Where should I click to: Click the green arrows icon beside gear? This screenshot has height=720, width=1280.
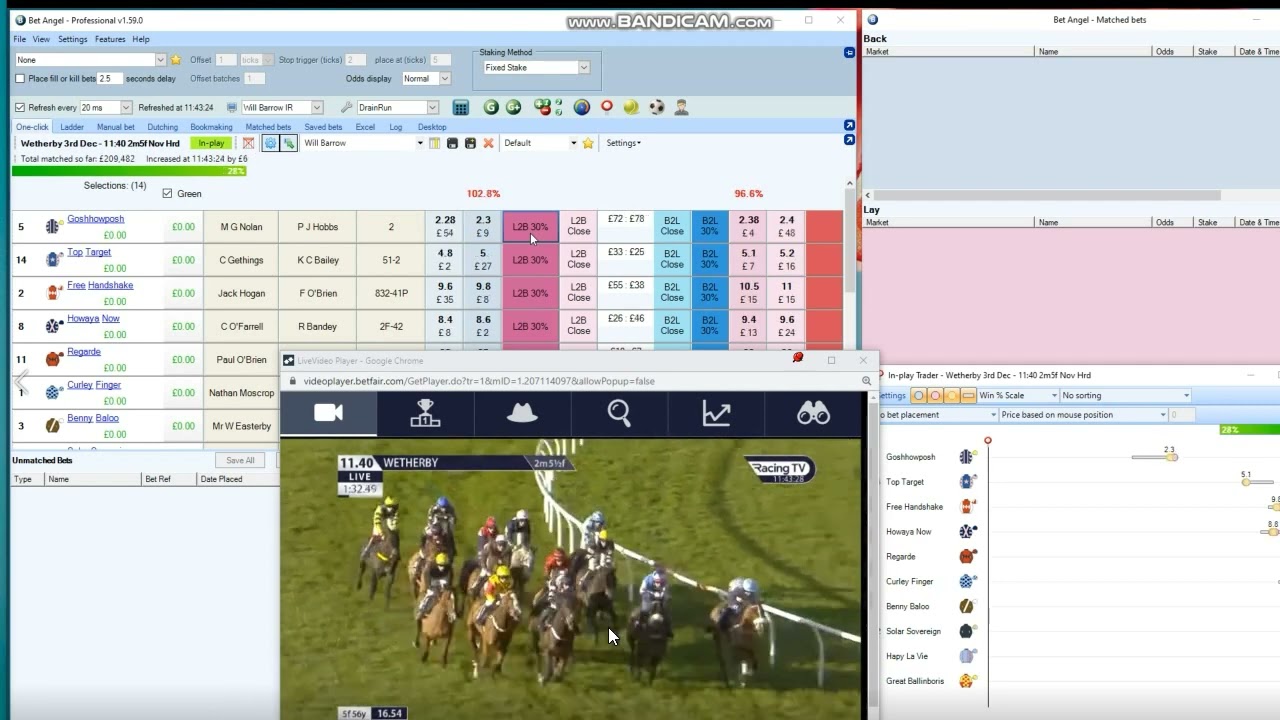(289, 143)
